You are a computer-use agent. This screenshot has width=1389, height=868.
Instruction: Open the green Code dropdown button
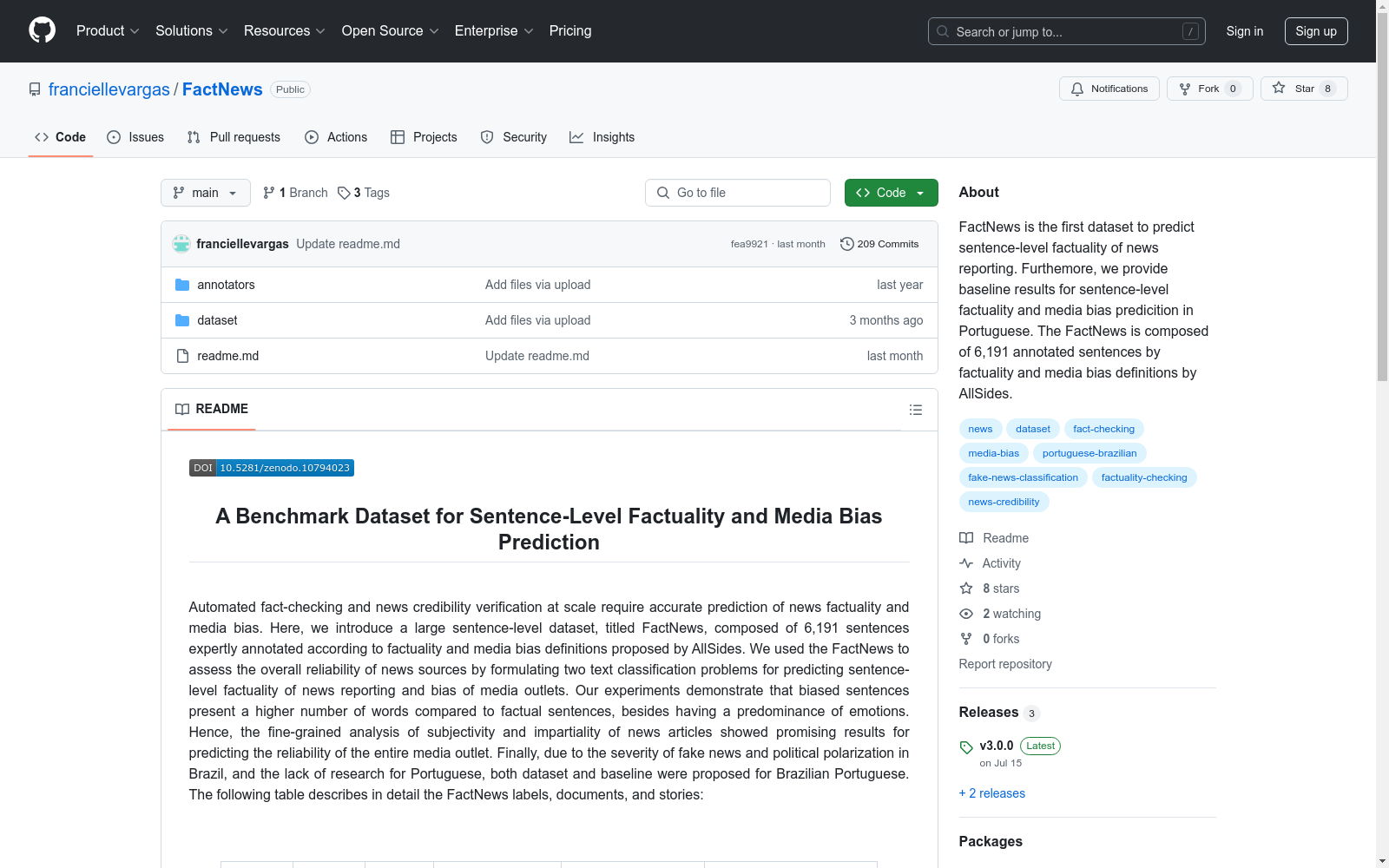891,193
